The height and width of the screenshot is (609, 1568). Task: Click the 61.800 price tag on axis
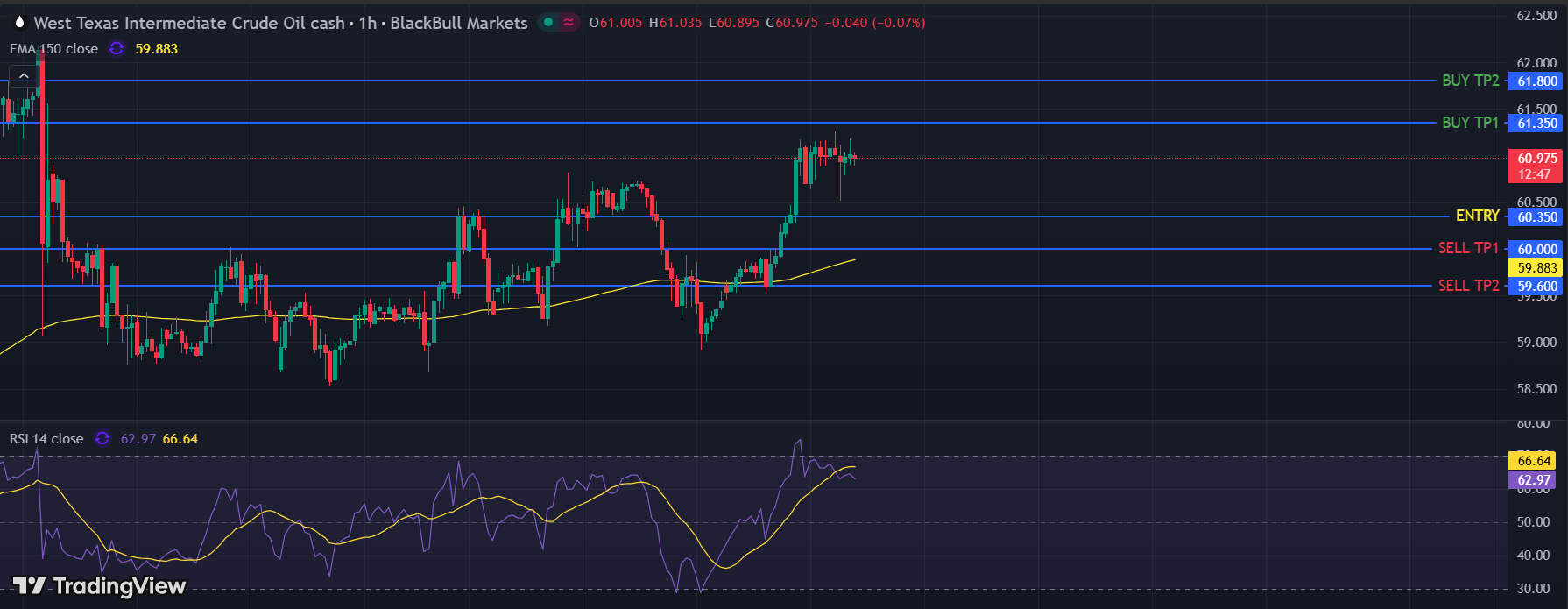point(1536,81)
